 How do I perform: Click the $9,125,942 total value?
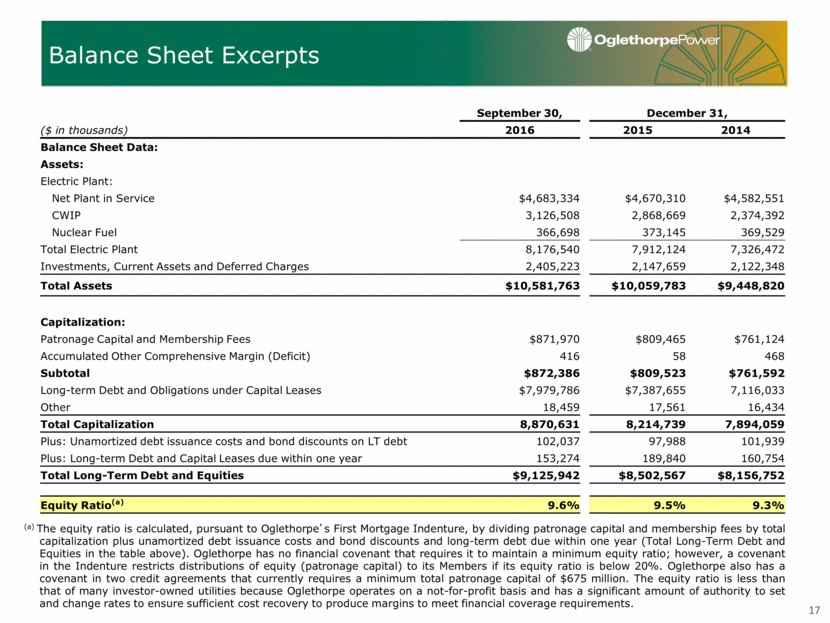[546, 475]
